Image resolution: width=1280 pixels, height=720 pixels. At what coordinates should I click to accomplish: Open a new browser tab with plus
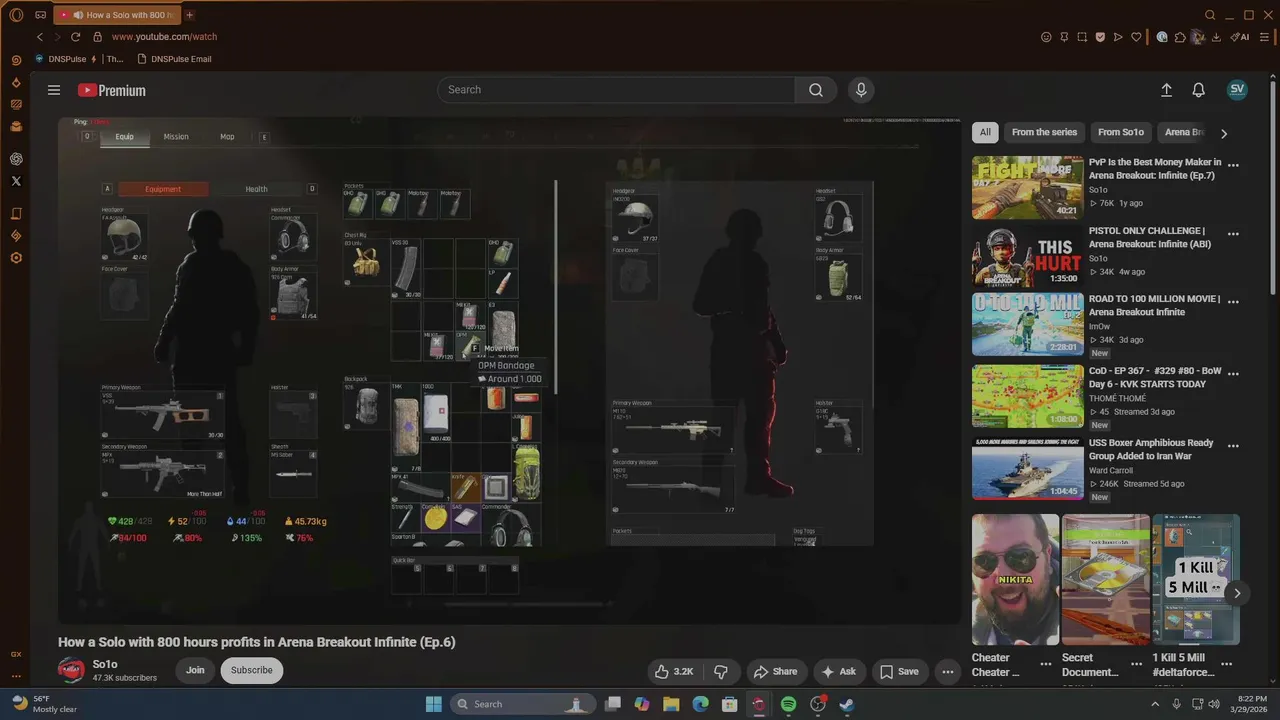[190, 15]
